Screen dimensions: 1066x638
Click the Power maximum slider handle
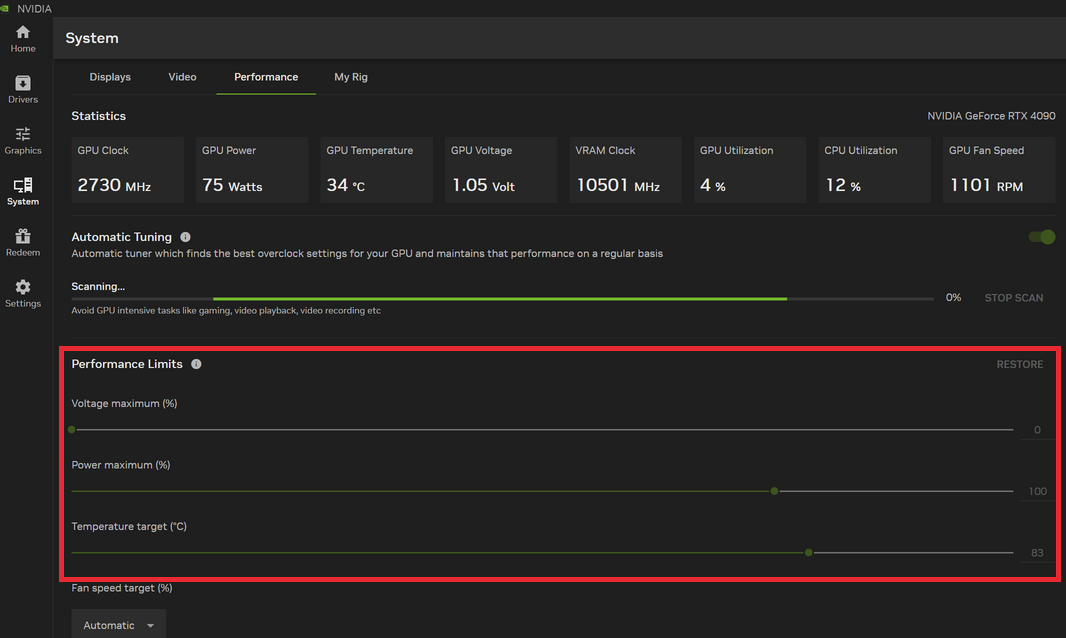(774, 491)
